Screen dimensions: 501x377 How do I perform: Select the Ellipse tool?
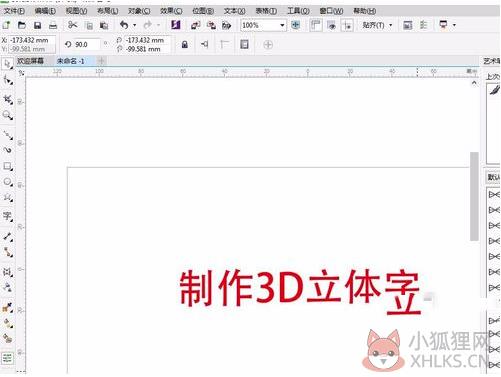7,182
